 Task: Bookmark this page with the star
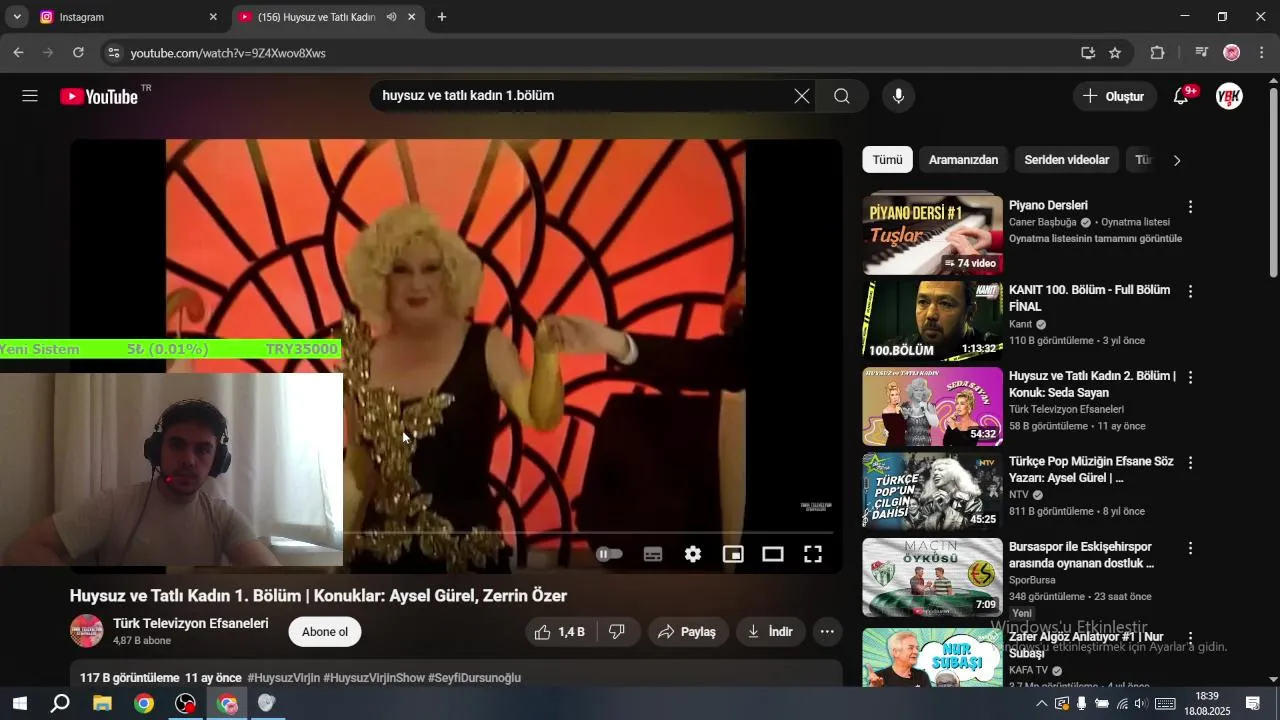[x=1115, y=53]
